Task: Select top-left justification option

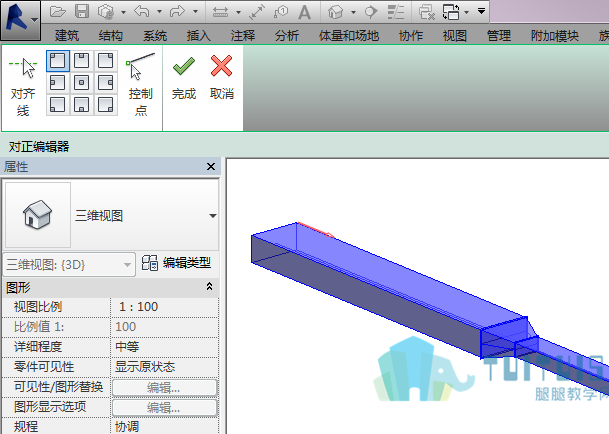Action: 58,61
